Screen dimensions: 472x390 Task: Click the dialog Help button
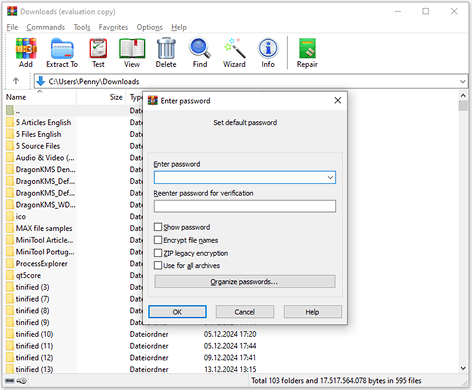313,312
